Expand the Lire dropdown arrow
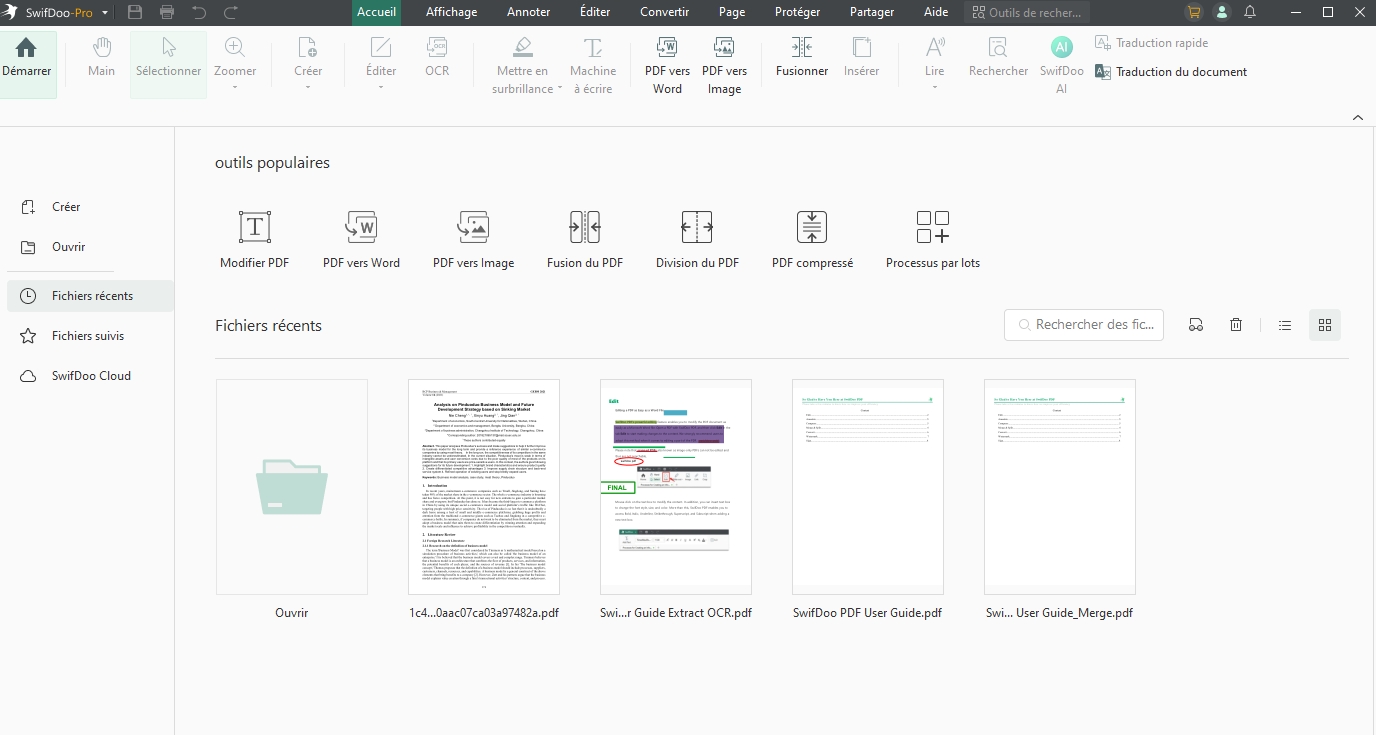Image resolution: width=1376 pixels, height=735 pixels. pos(935,88)
